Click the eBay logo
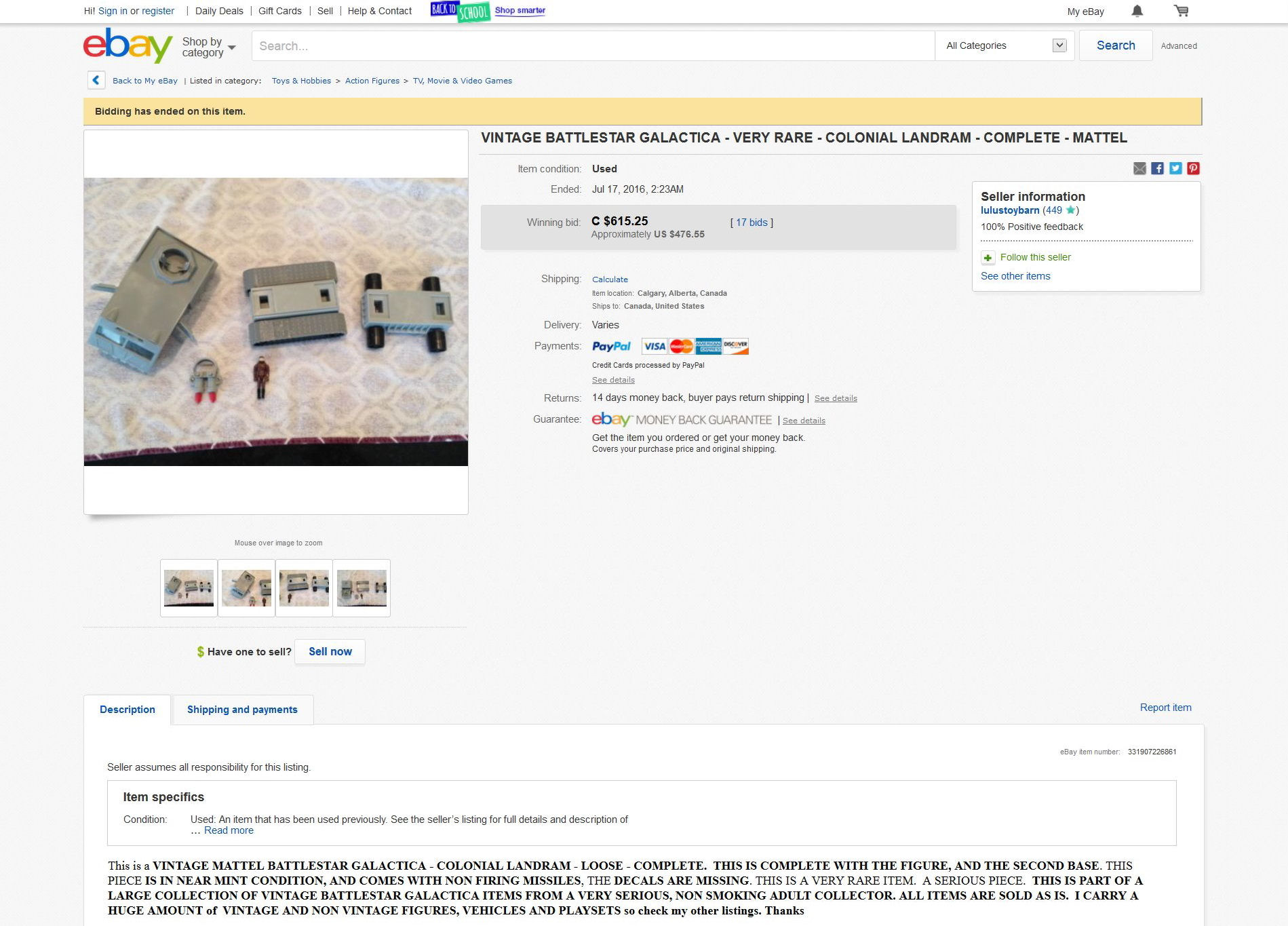The image size is (1288, 926). coord(128,45)
